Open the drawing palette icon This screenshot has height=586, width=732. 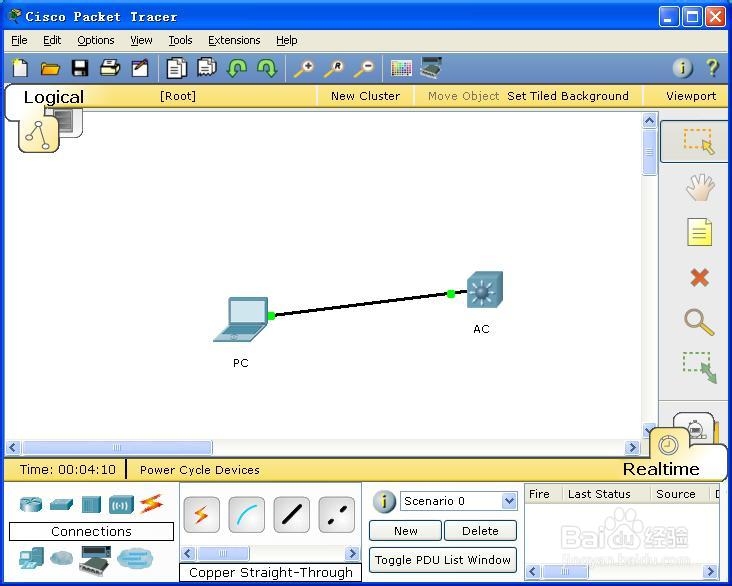click(x=401, y=69)
